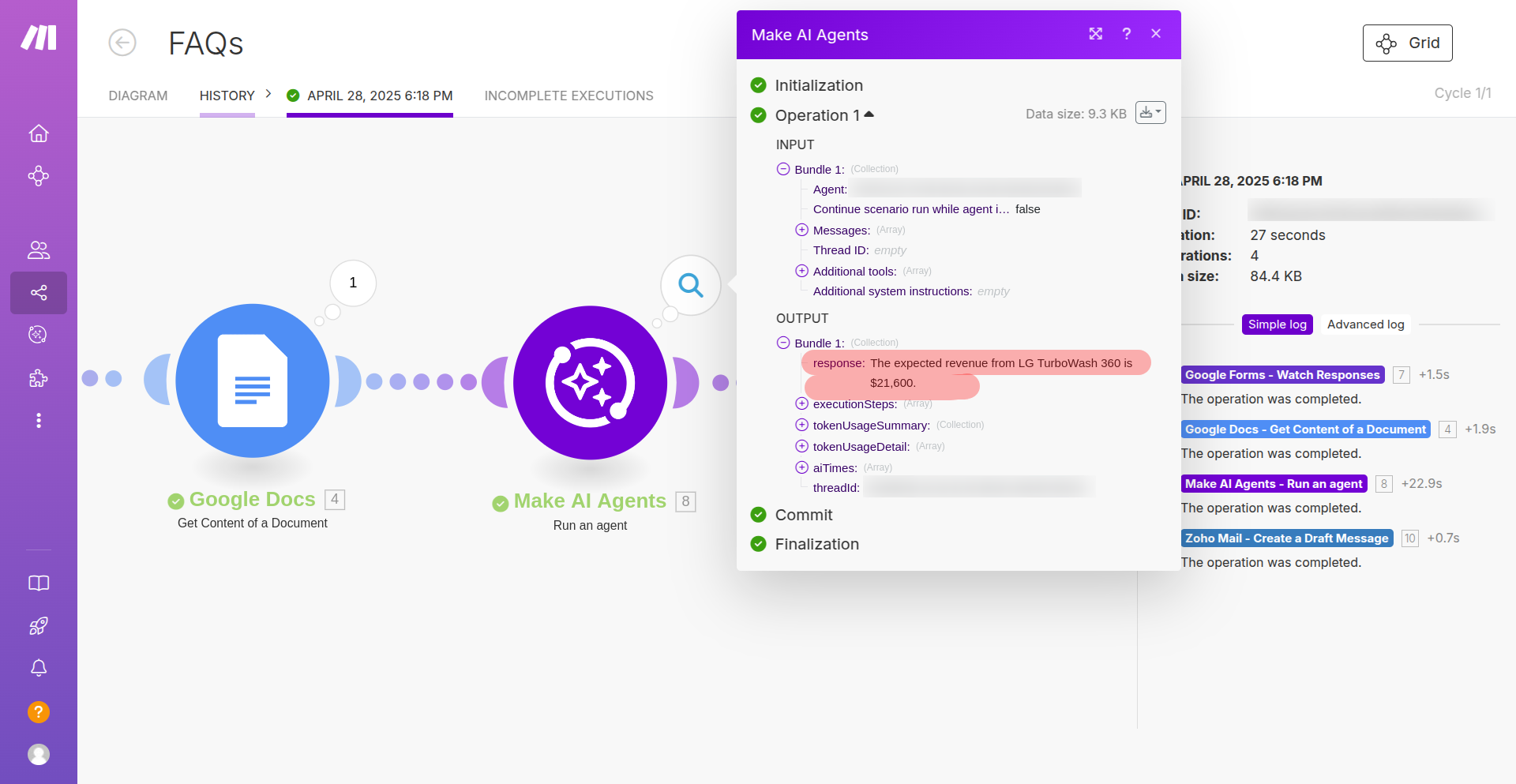The width and height of the screenshot is (1516, 784).
Task: Switch to Advanced log view
Action: [1365, 324]
